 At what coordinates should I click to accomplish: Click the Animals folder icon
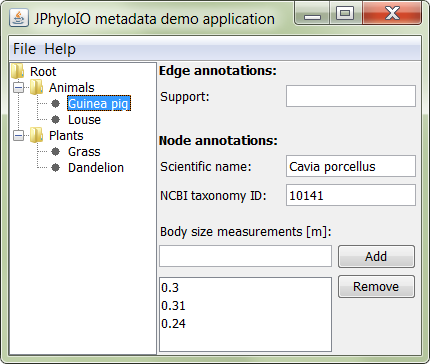(37, 87)
